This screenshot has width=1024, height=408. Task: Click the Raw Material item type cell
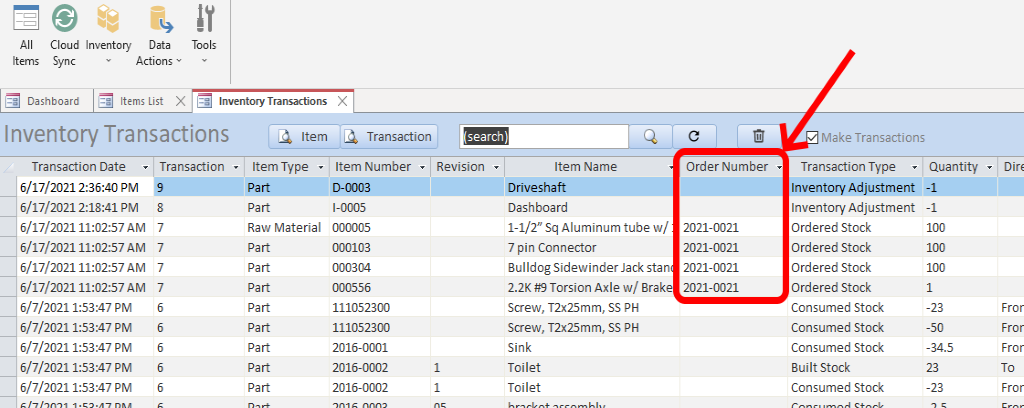point(286,228)
